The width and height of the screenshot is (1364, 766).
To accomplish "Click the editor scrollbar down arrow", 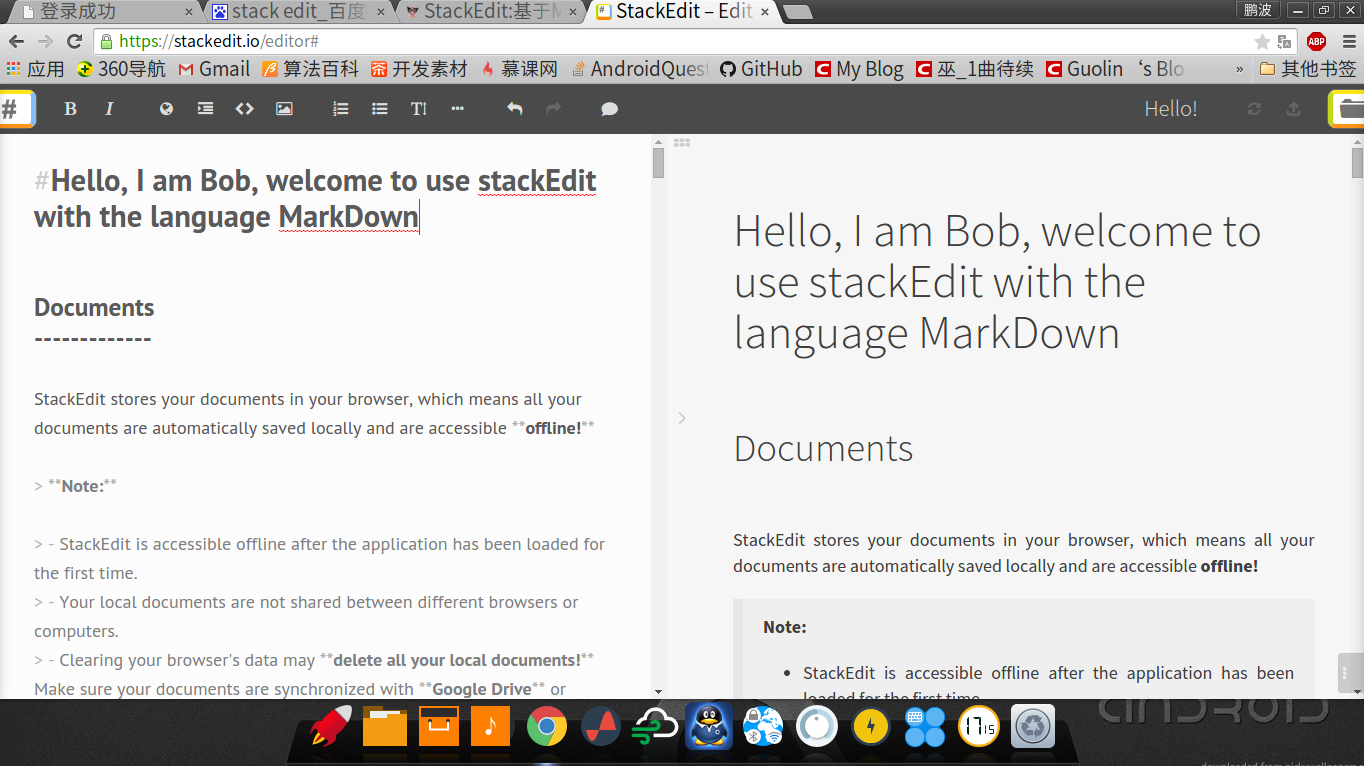I will (x=658, y=691).
